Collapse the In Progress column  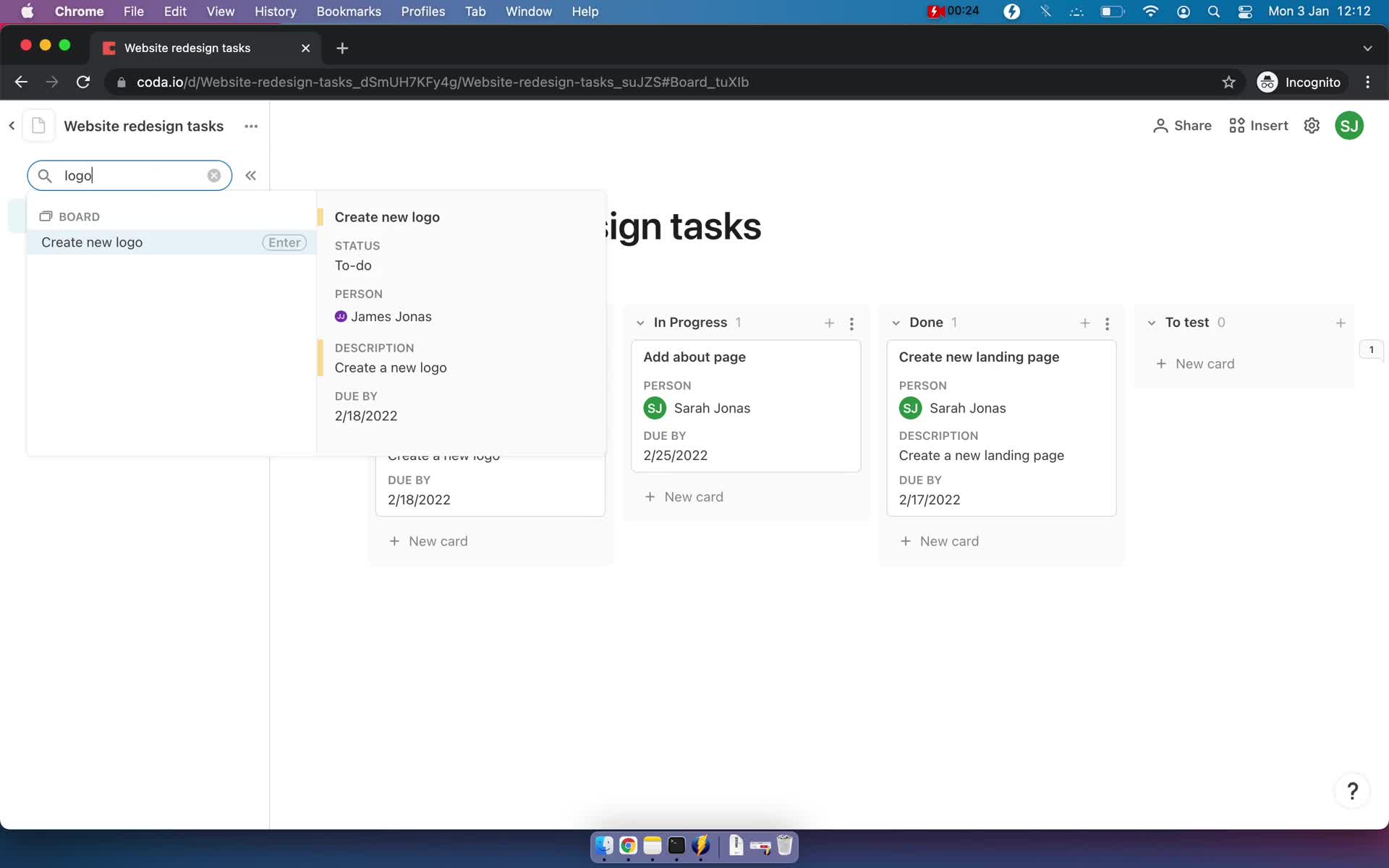pos(640,323)
